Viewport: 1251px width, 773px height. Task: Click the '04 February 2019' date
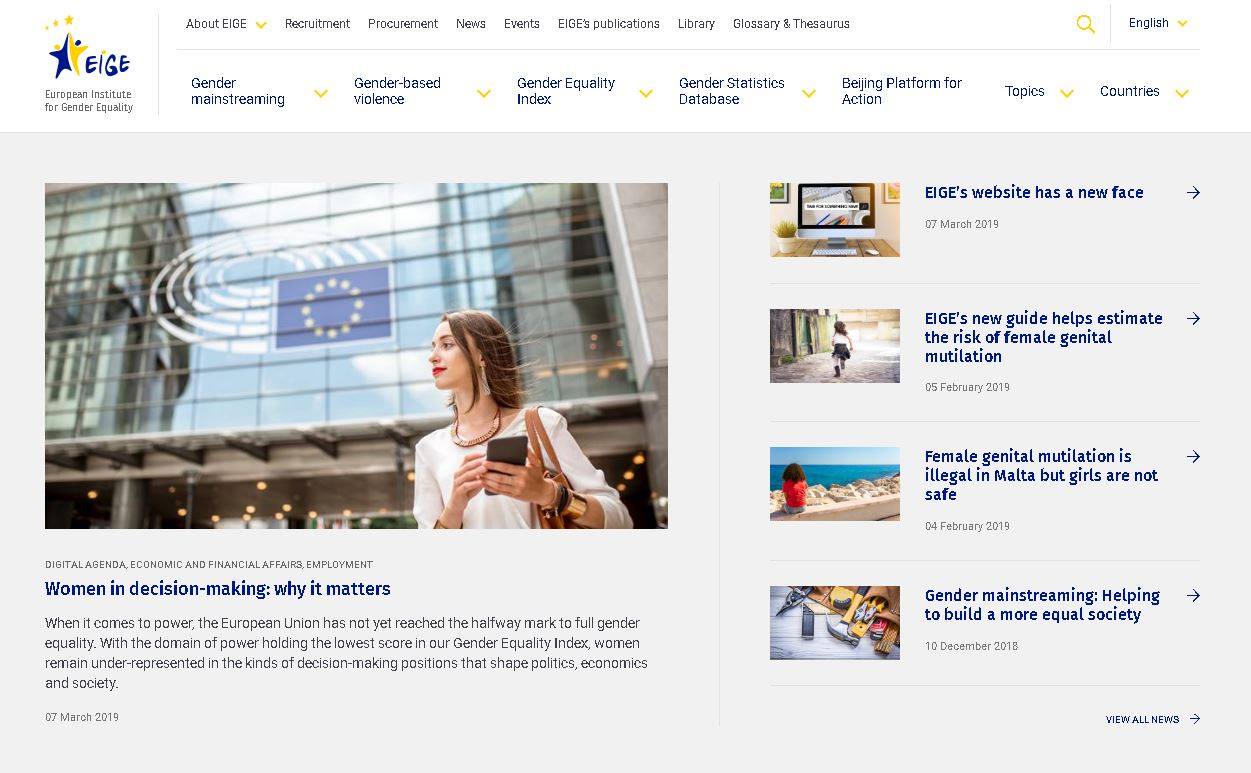coord(967,527)
